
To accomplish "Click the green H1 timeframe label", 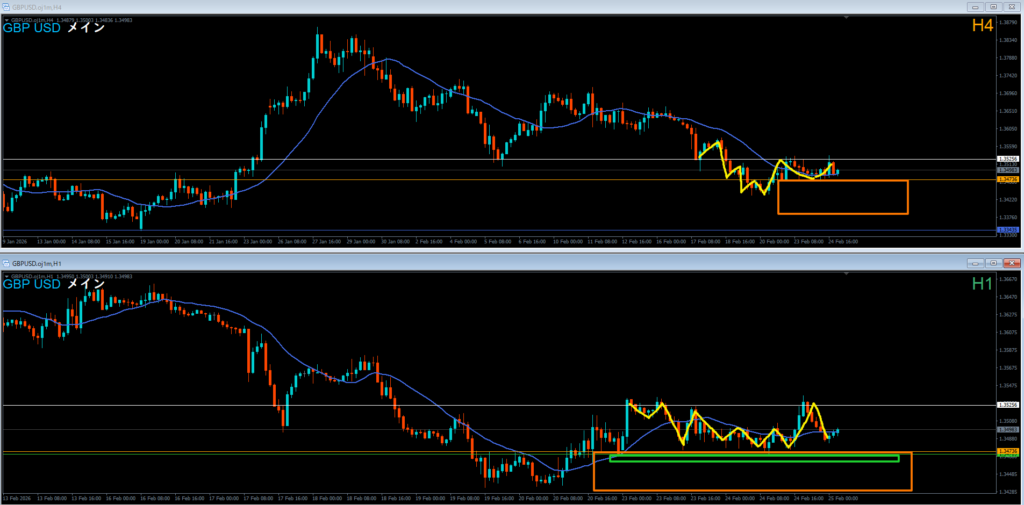I will (x=982, y=283).
